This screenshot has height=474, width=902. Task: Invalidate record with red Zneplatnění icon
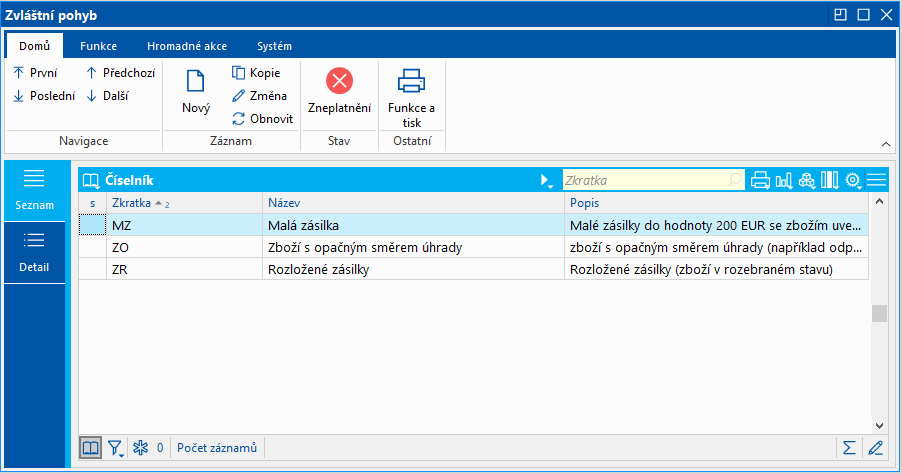coord(339,81)
